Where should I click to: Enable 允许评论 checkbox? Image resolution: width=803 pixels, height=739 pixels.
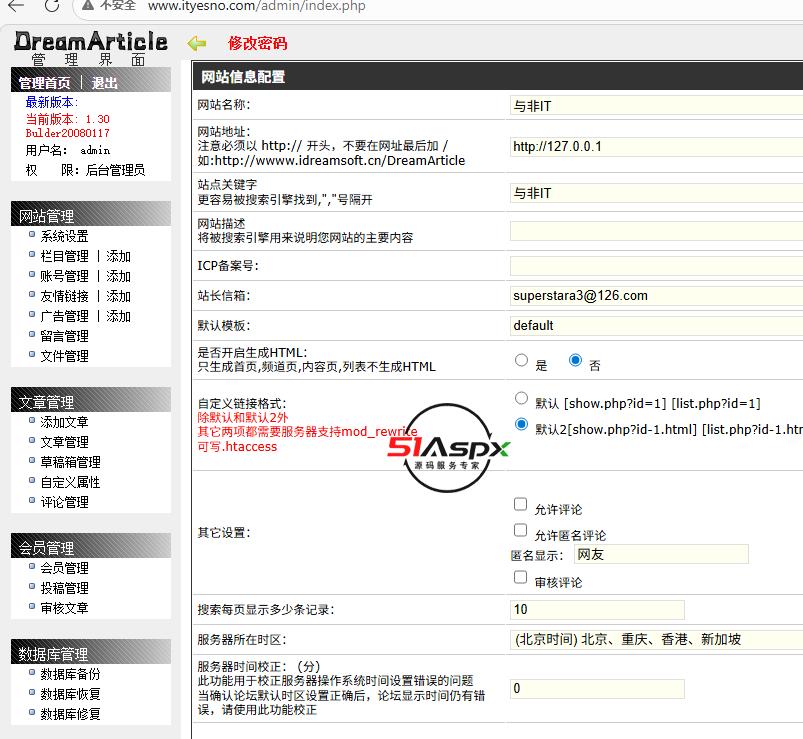pos(520,504)
